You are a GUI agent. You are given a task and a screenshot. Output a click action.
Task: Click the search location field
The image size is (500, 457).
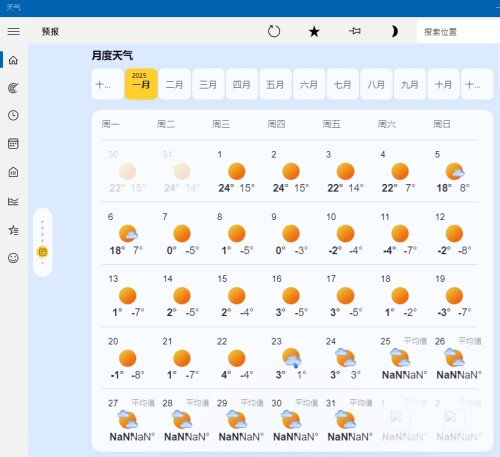(x=458, y=32)
